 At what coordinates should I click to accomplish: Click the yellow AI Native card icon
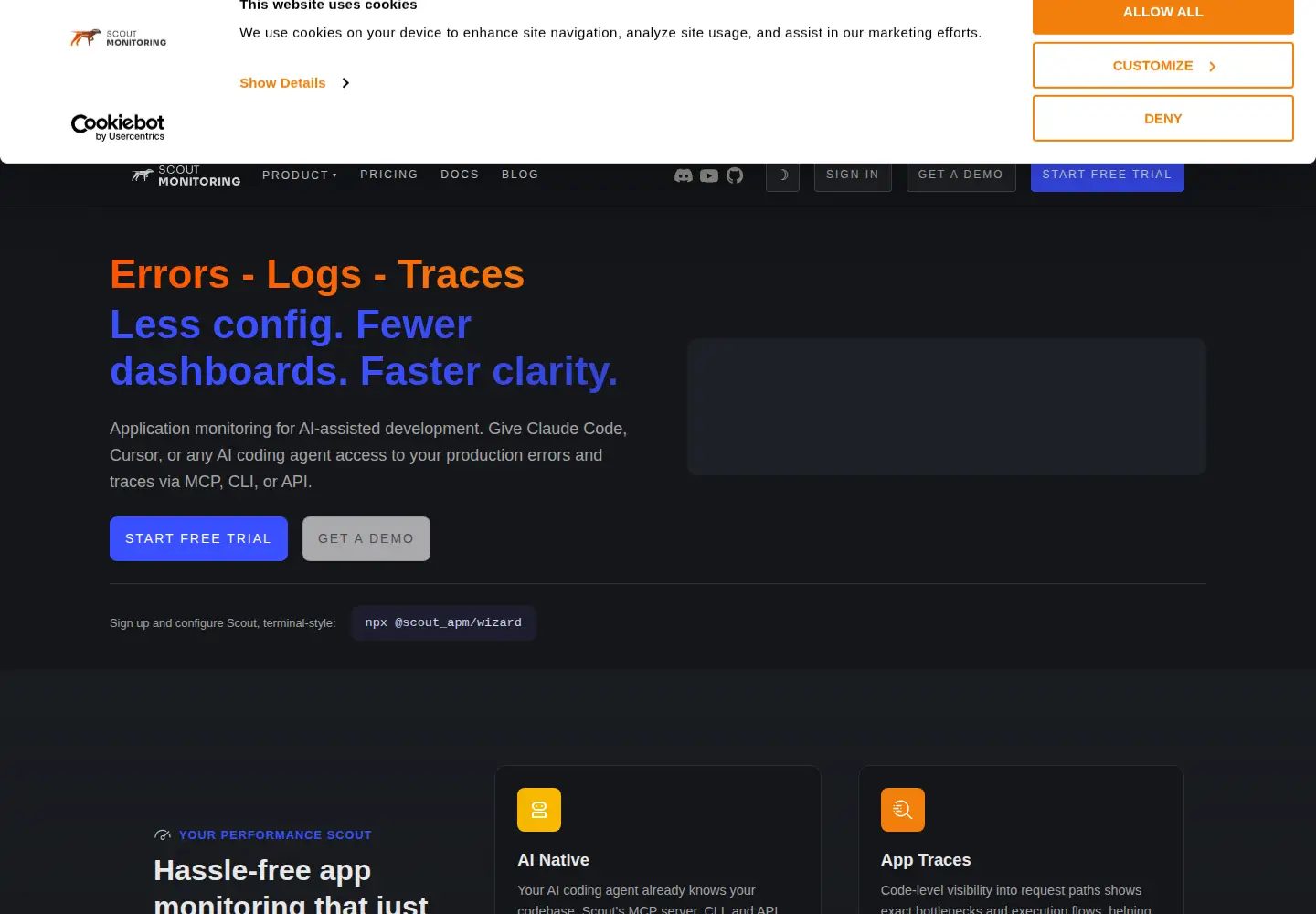click(539, 810)
